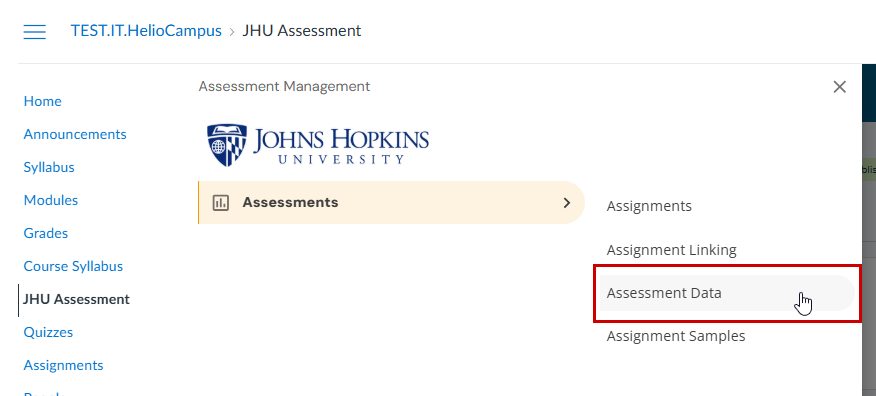Open Course Syllabus link

point(73,266)
